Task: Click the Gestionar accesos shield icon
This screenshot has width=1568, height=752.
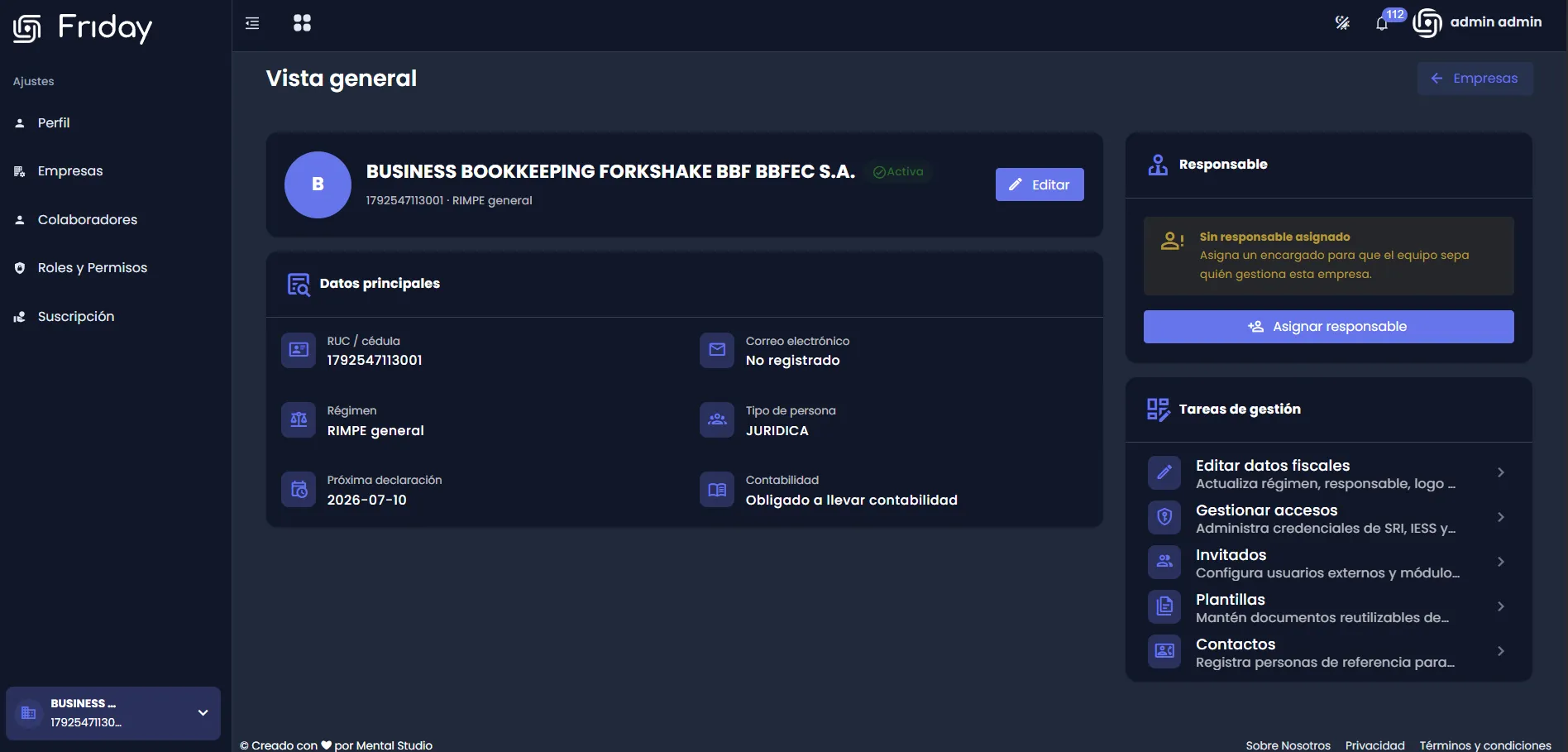Action: pos(1164,517)
